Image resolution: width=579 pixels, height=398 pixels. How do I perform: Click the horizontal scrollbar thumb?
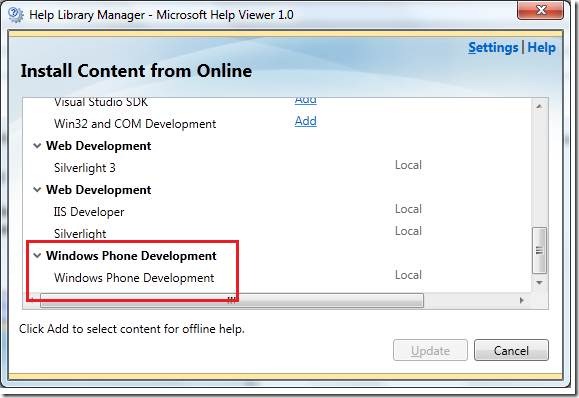point(232,301)
